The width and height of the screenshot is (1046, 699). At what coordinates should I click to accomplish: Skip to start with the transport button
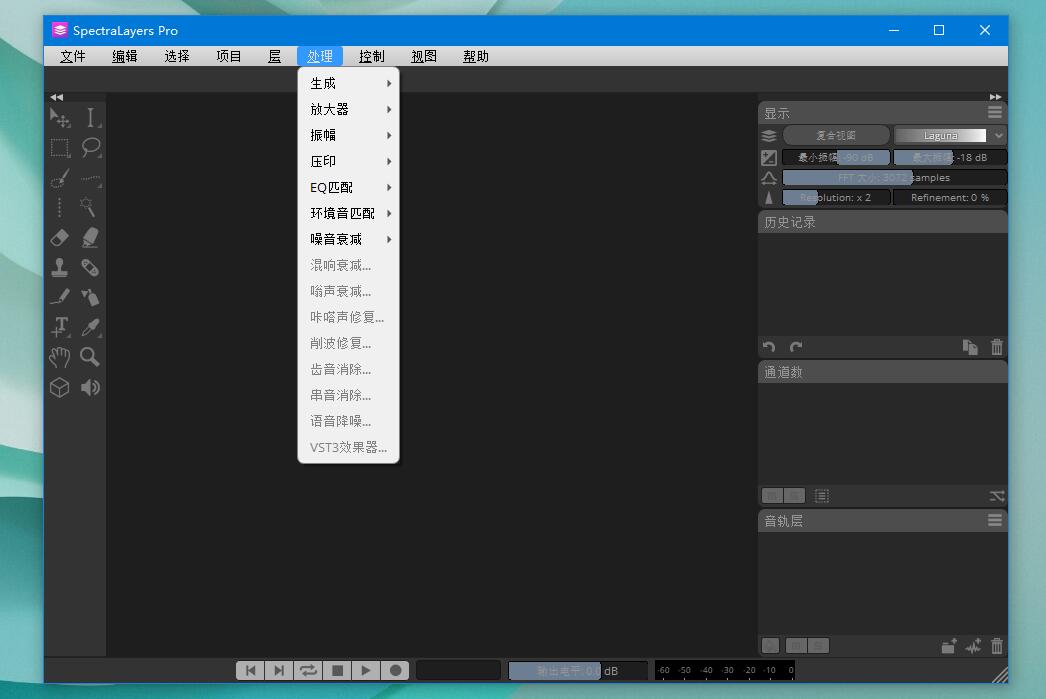coord(251,670)
